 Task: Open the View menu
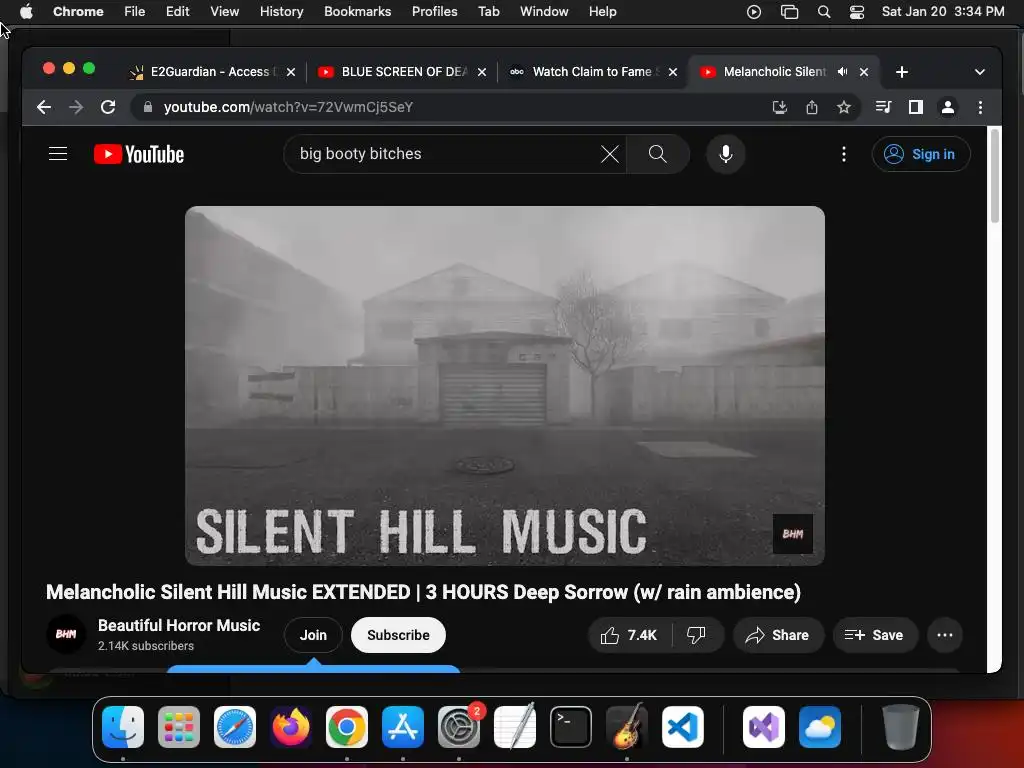click(x=224, y=12)
